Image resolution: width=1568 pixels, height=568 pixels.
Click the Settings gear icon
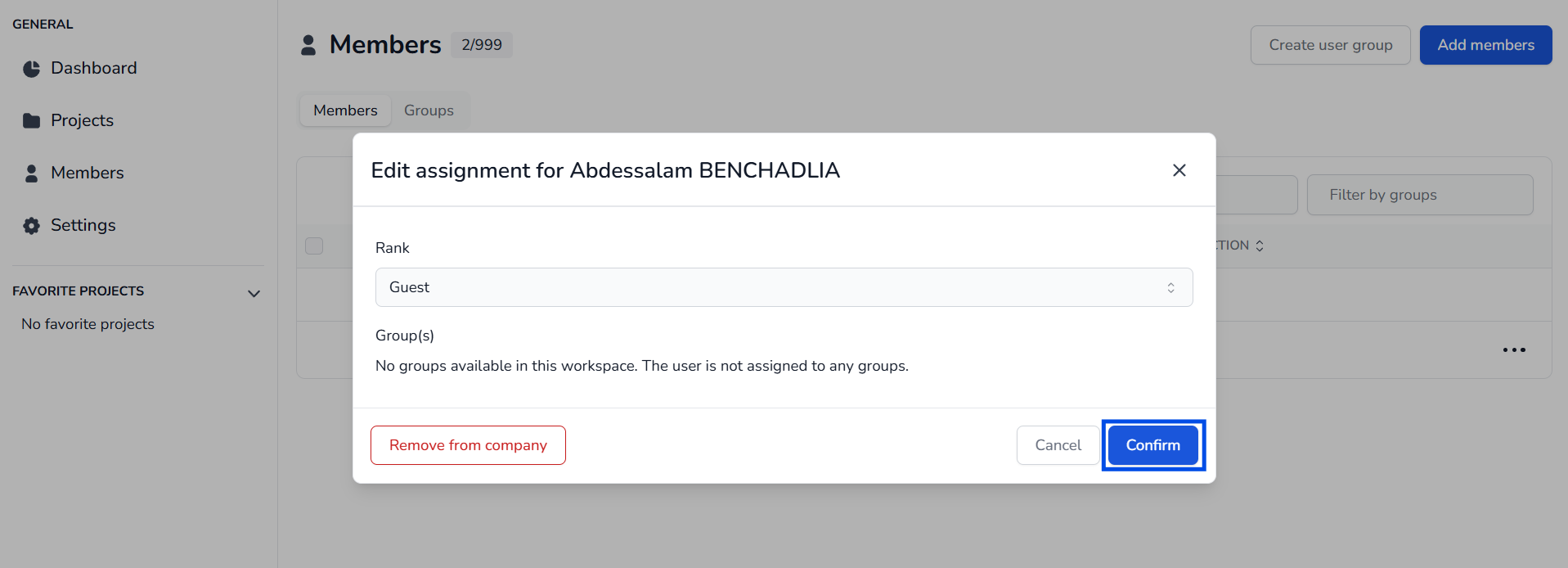pos(31,226)
